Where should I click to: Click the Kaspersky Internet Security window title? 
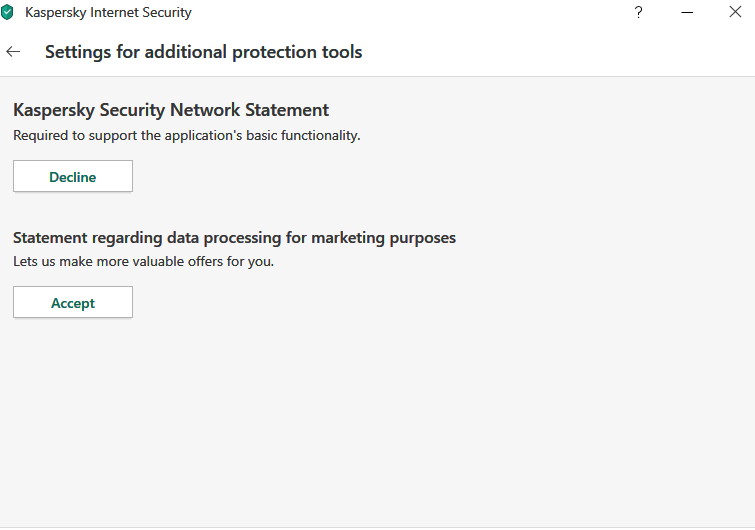pos(108,13)
